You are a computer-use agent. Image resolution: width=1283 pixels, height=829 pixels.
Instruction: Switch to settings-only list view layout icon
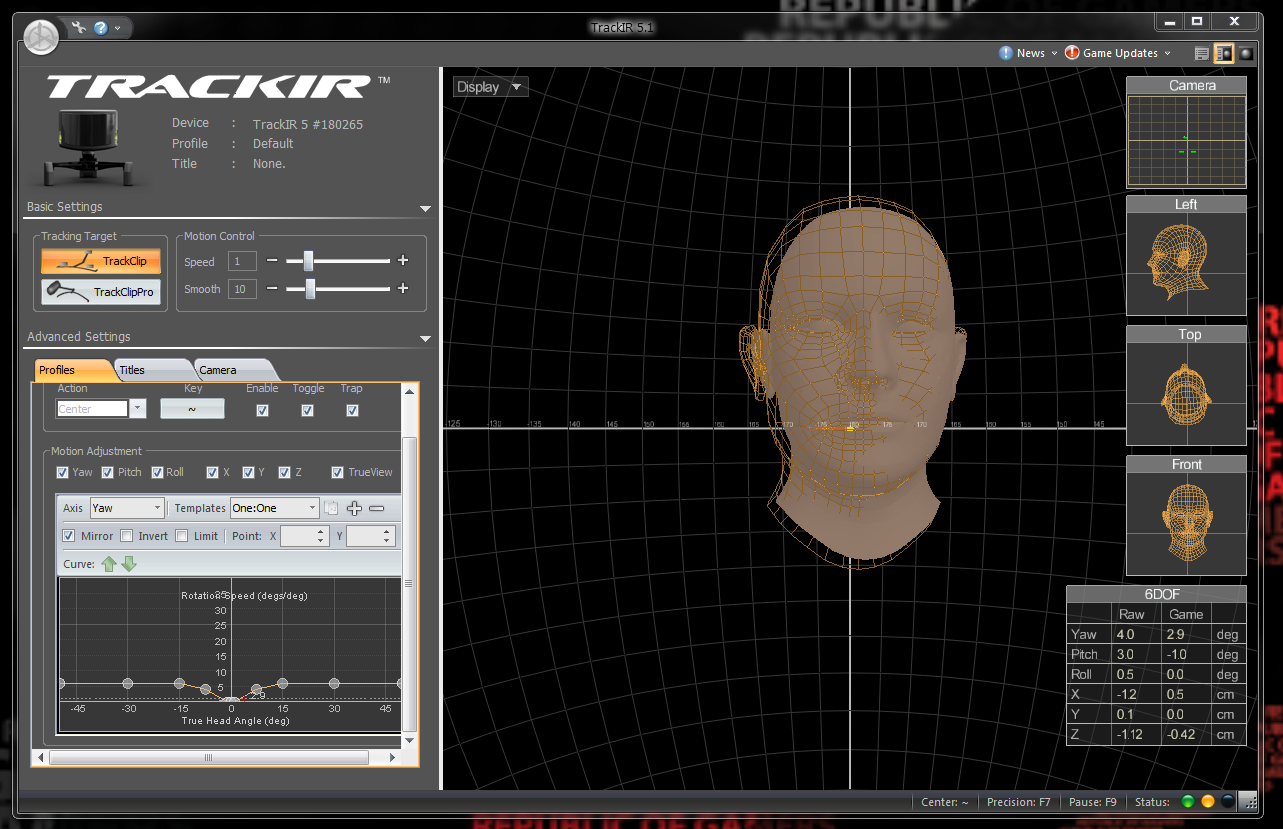coord(1203,54)
